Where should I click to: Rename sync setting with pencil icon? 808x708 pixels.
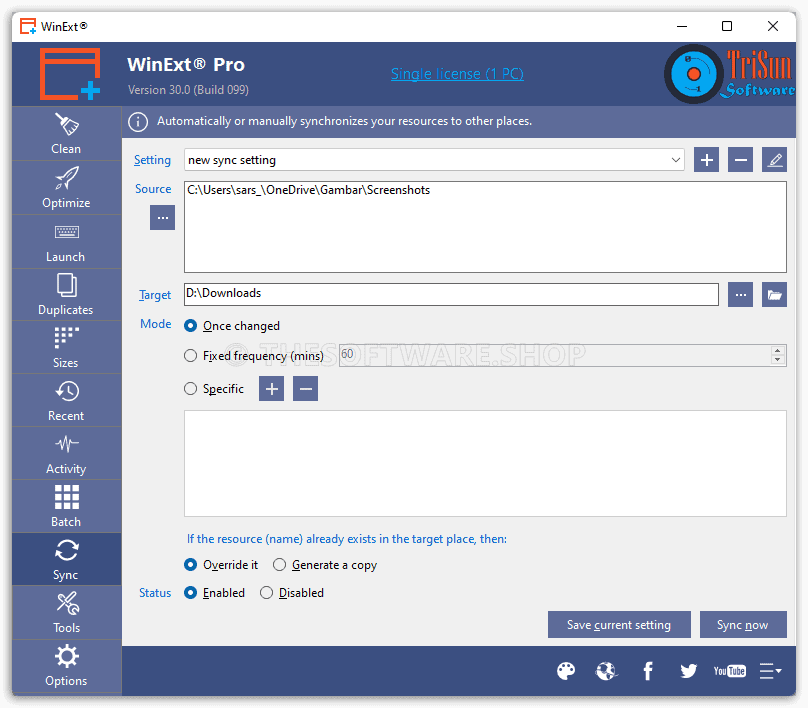774,160
